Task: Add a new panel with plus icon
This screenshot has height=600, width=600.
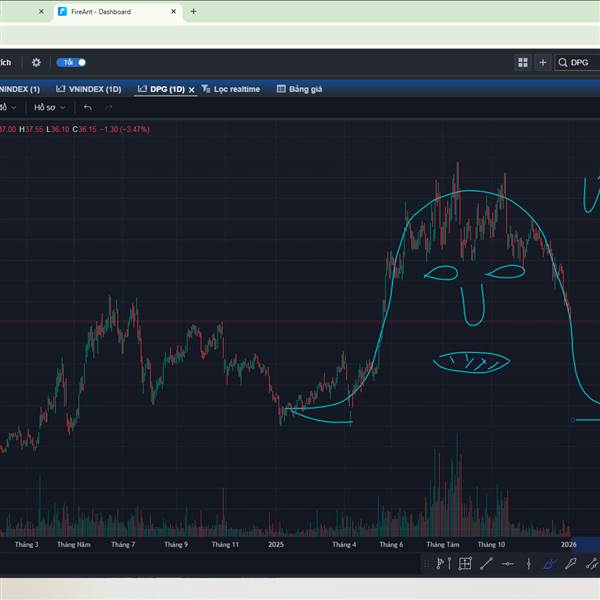Action: [543, 62]
